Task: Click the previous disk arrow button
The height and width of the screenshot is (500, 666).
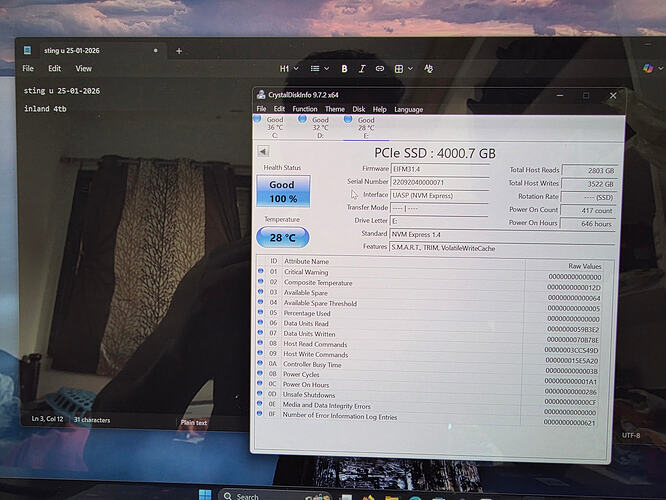Action: (264, 152)
